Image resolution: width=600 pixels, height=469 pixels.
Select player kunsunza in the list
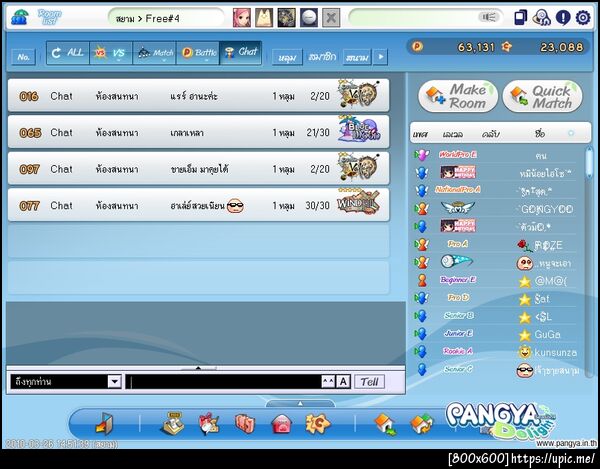pyautogui.click(x=495, y=352)
